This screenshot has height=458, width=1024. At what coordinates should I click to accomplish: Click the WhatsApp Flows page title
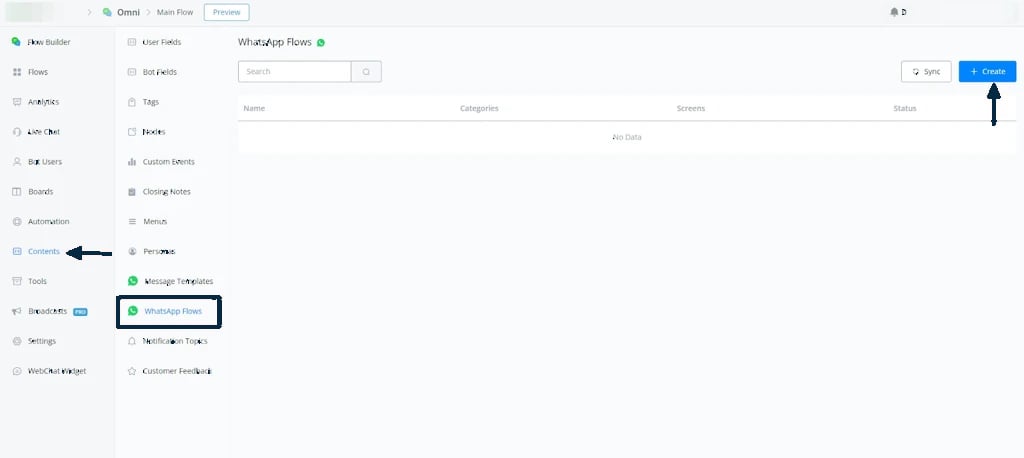[275, 42]
